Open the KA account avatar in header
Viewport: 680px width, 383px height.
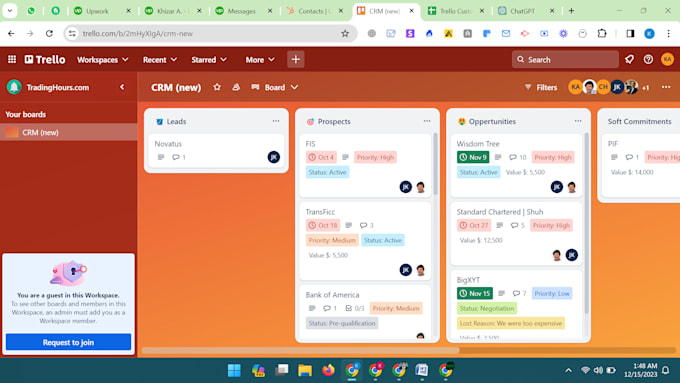667,59
